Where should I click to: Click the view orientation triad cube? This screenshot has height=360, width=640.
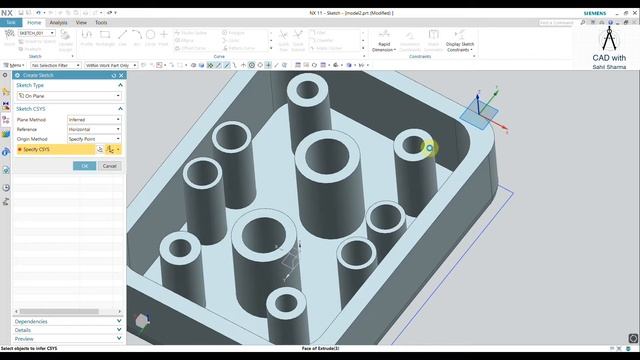142,321
